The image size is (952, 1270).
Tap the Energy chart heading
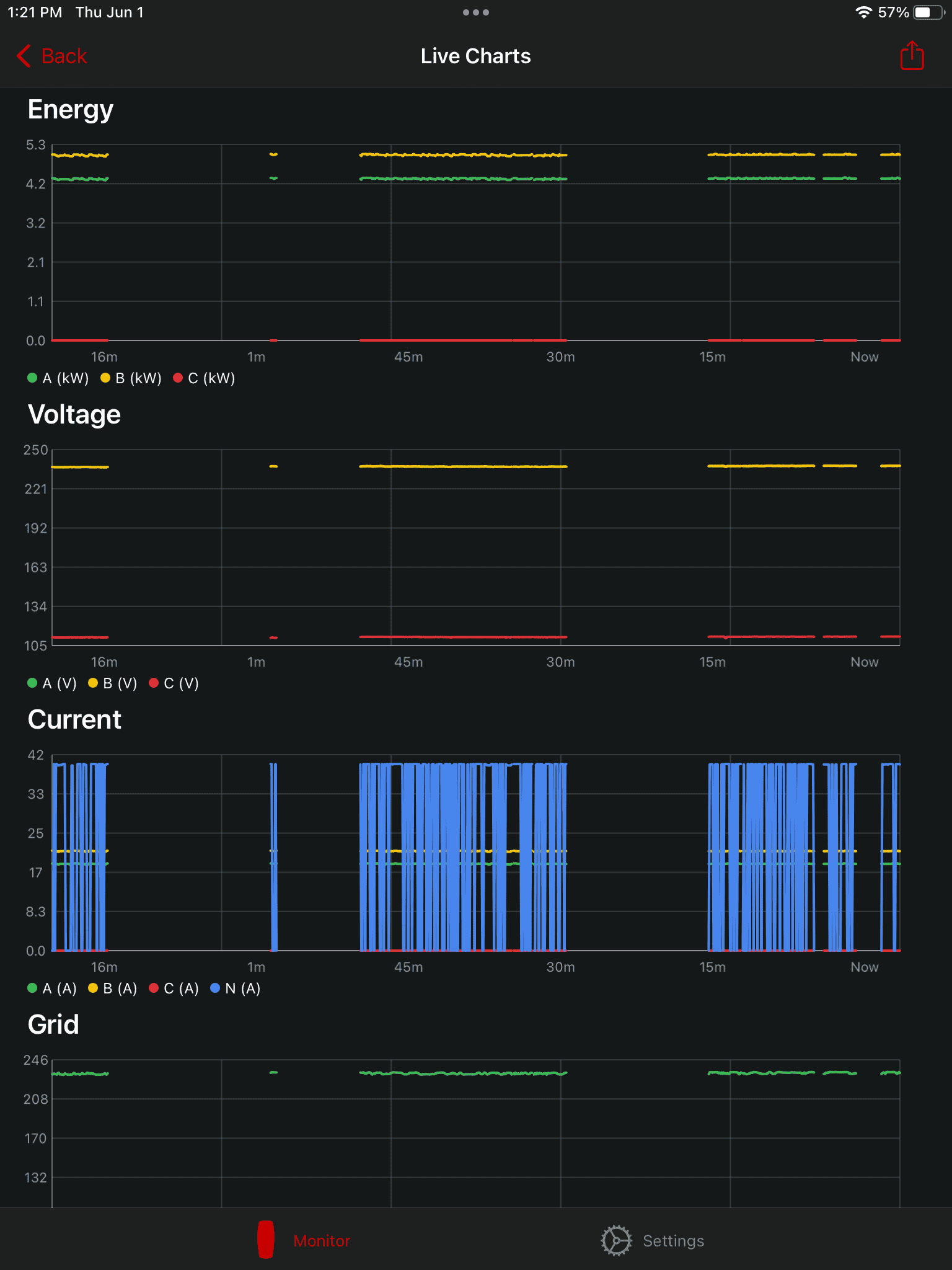(71, 110)
